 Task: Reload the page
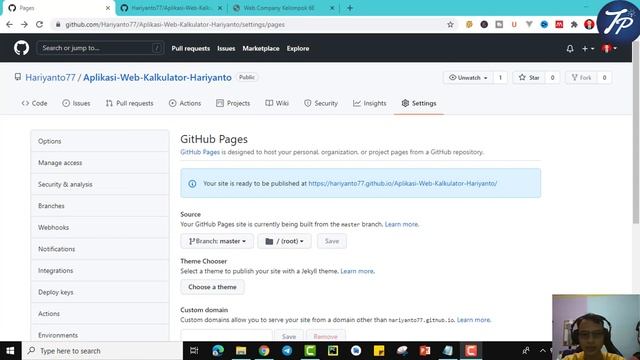[x=39, y=24]
